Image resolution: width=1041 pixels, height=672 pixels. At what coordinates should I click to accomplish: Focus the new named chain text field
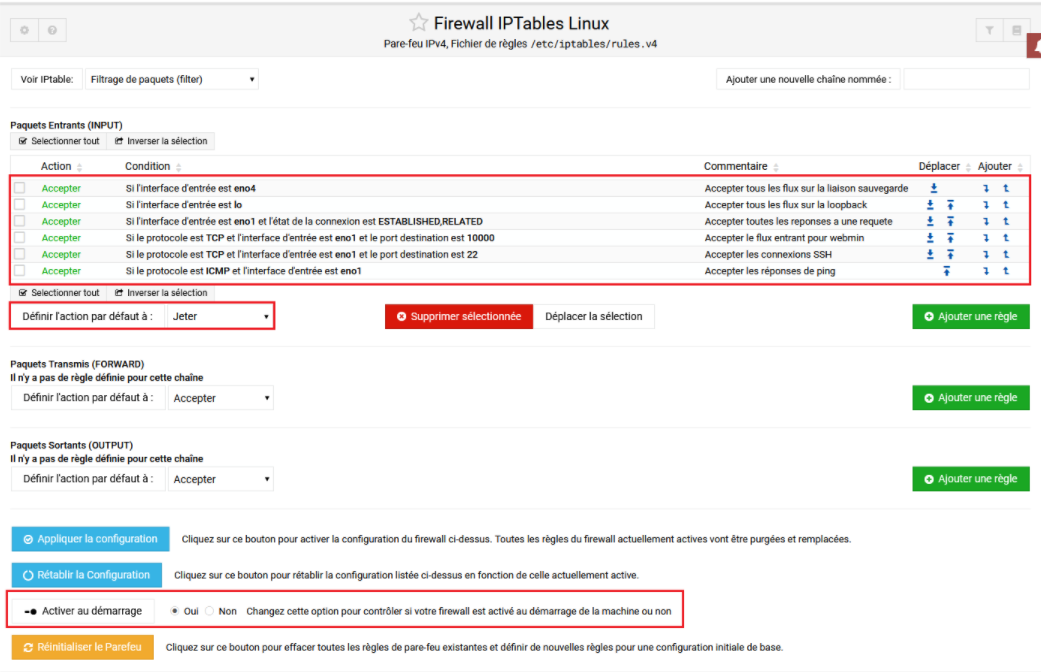tap(966, 79)
